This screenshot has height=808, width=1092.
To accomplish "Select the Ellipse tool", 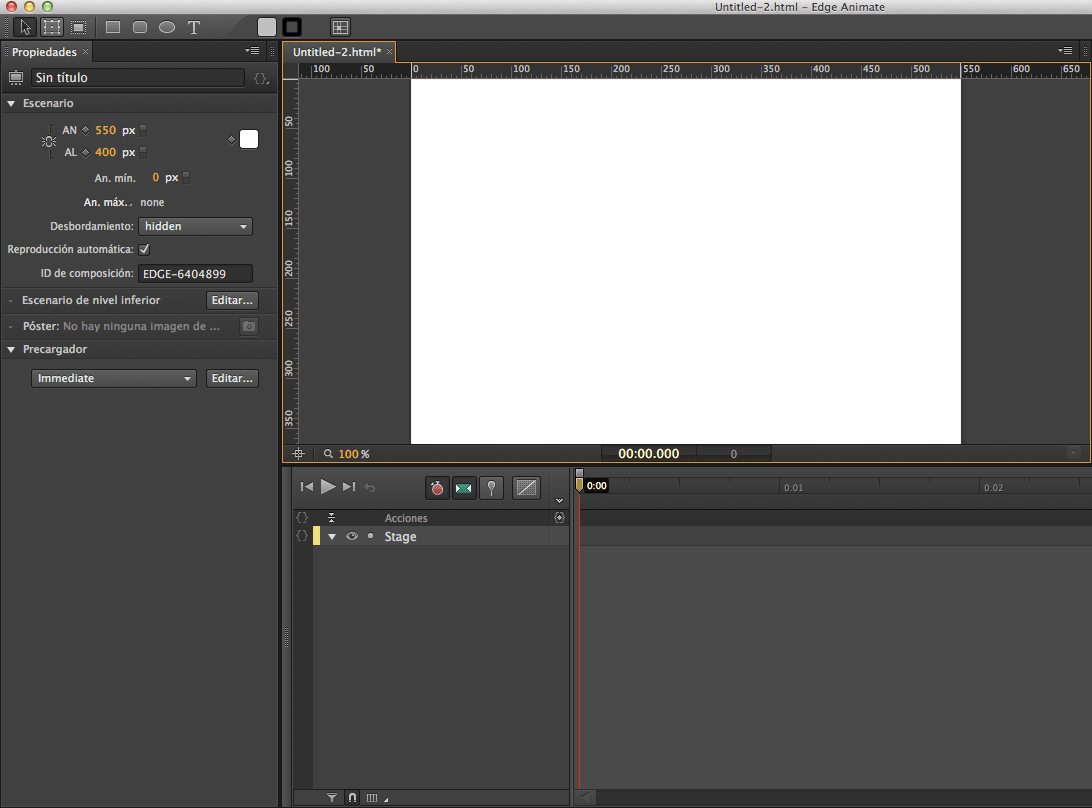I will pyautogui.click(x=167, y=27).
